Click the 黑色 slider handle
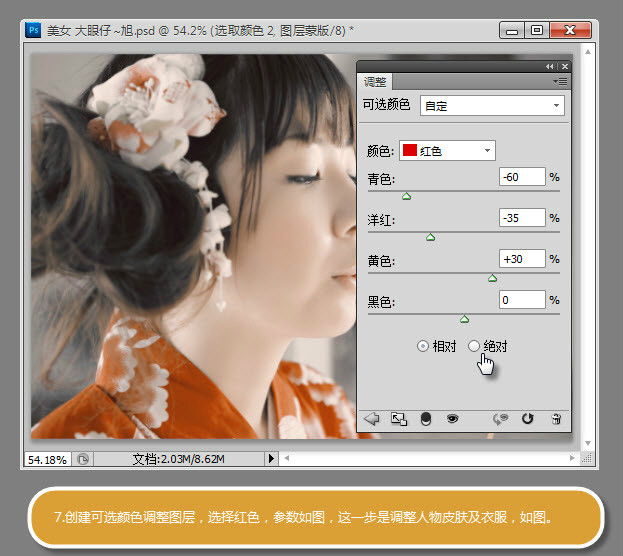This screenshot has width=623, height=556. click(464, 319)
